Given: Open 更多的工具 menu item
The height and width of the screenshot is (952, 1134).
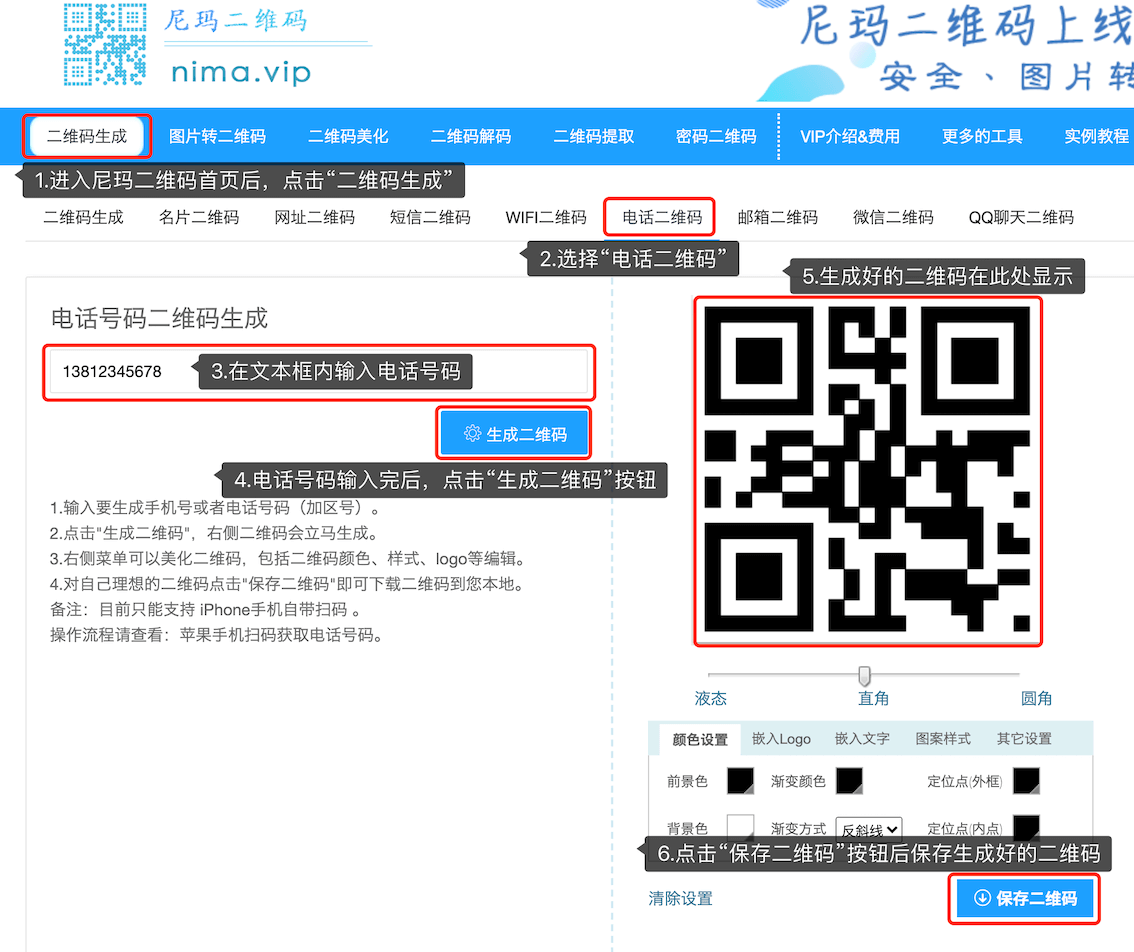Looking at the screenshot, I should point(982,136).
